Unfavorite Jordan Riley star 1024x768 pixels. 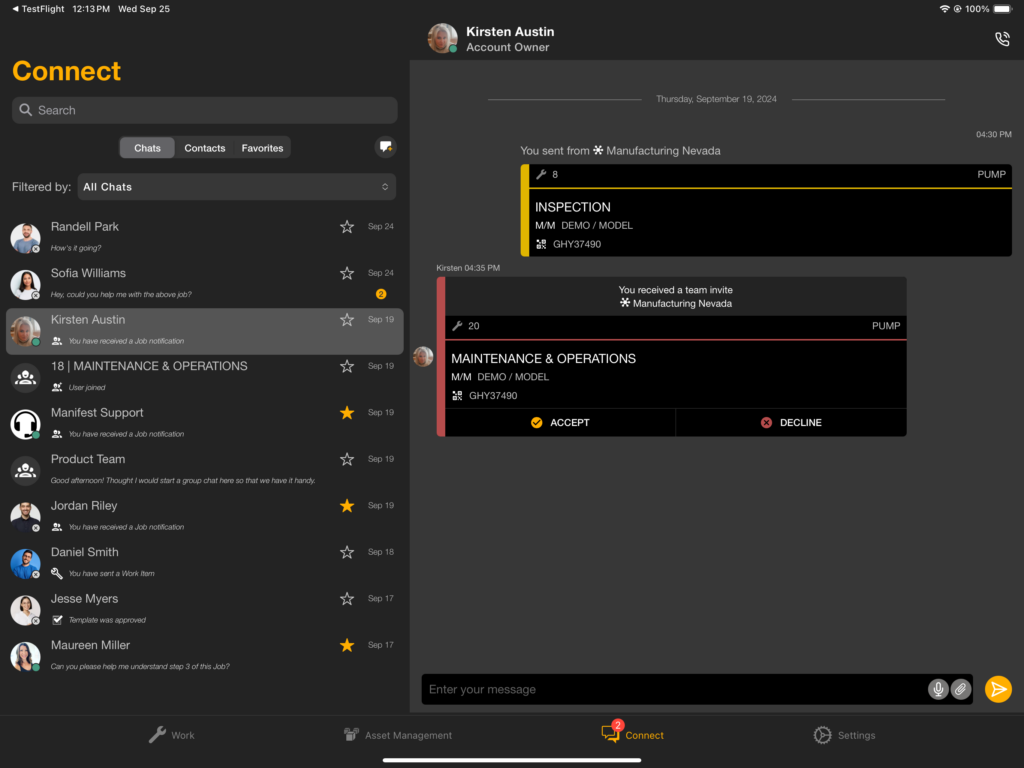pyautogui.click(x=347, y=505)
